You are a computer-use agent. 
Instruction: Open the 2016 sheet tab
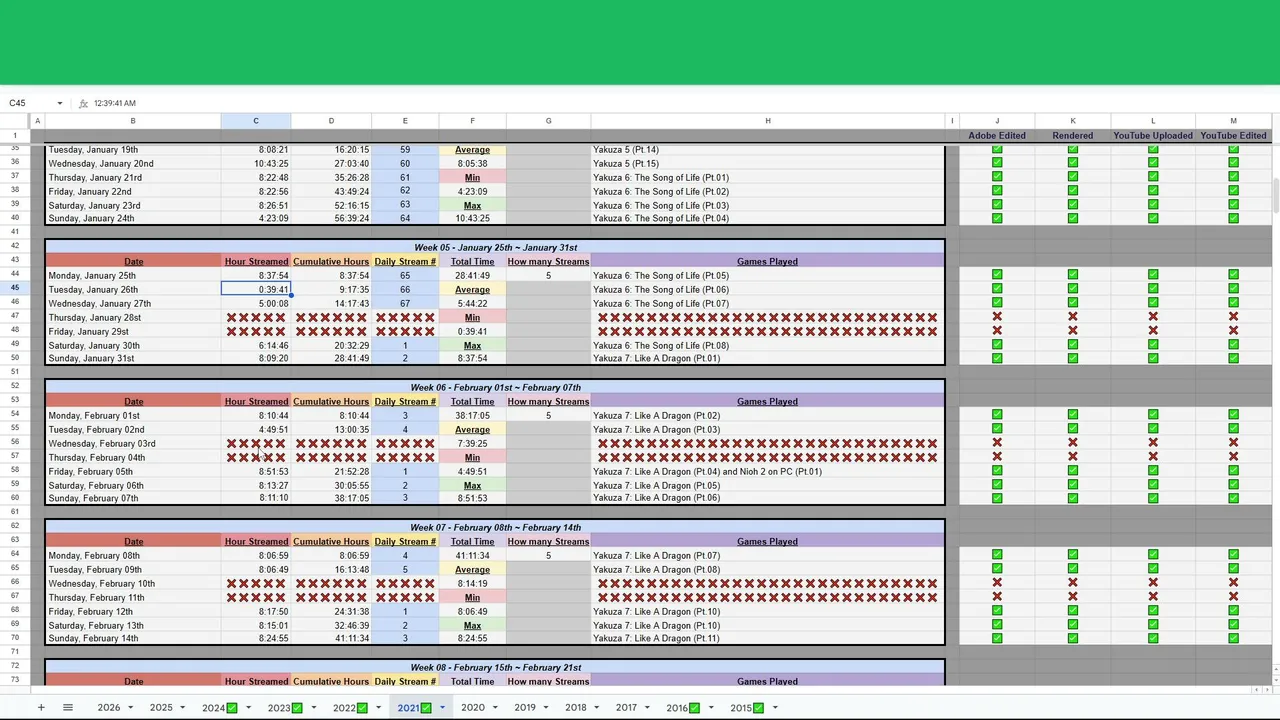pyautogui.click(x=683, y=708)
